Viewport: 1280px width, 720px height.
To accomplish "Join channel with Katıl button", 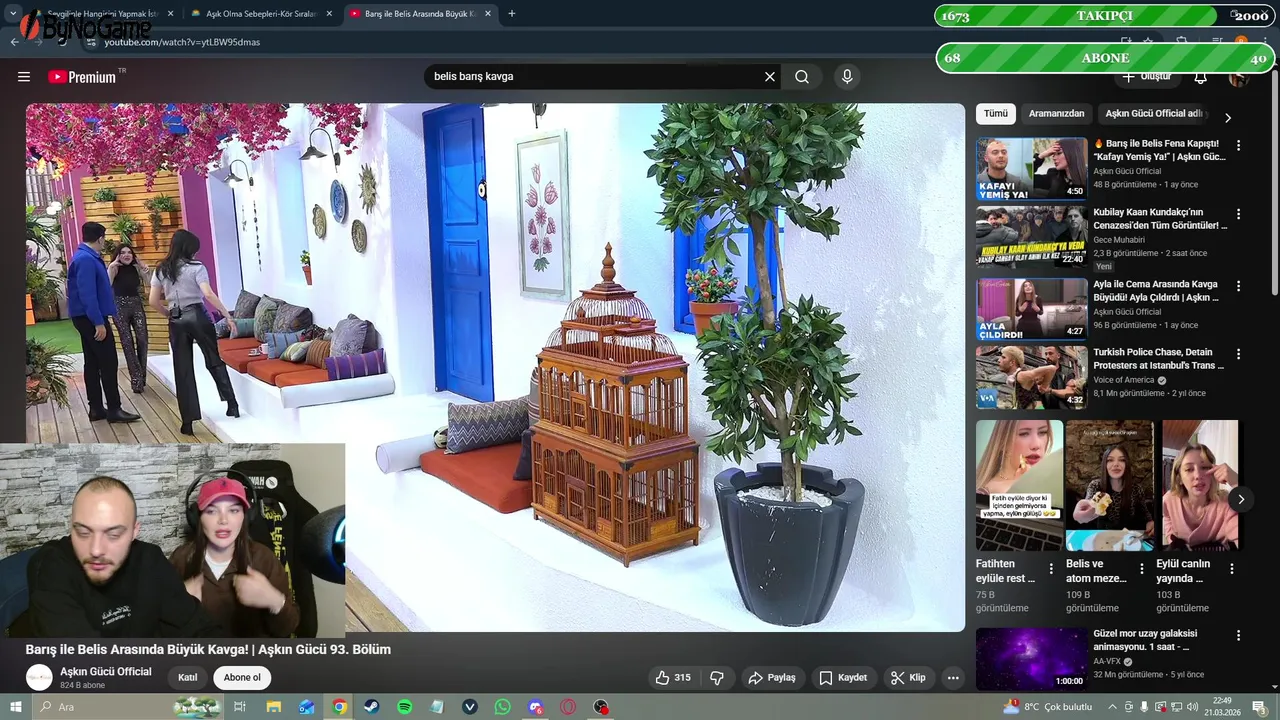I will (188, 678).
